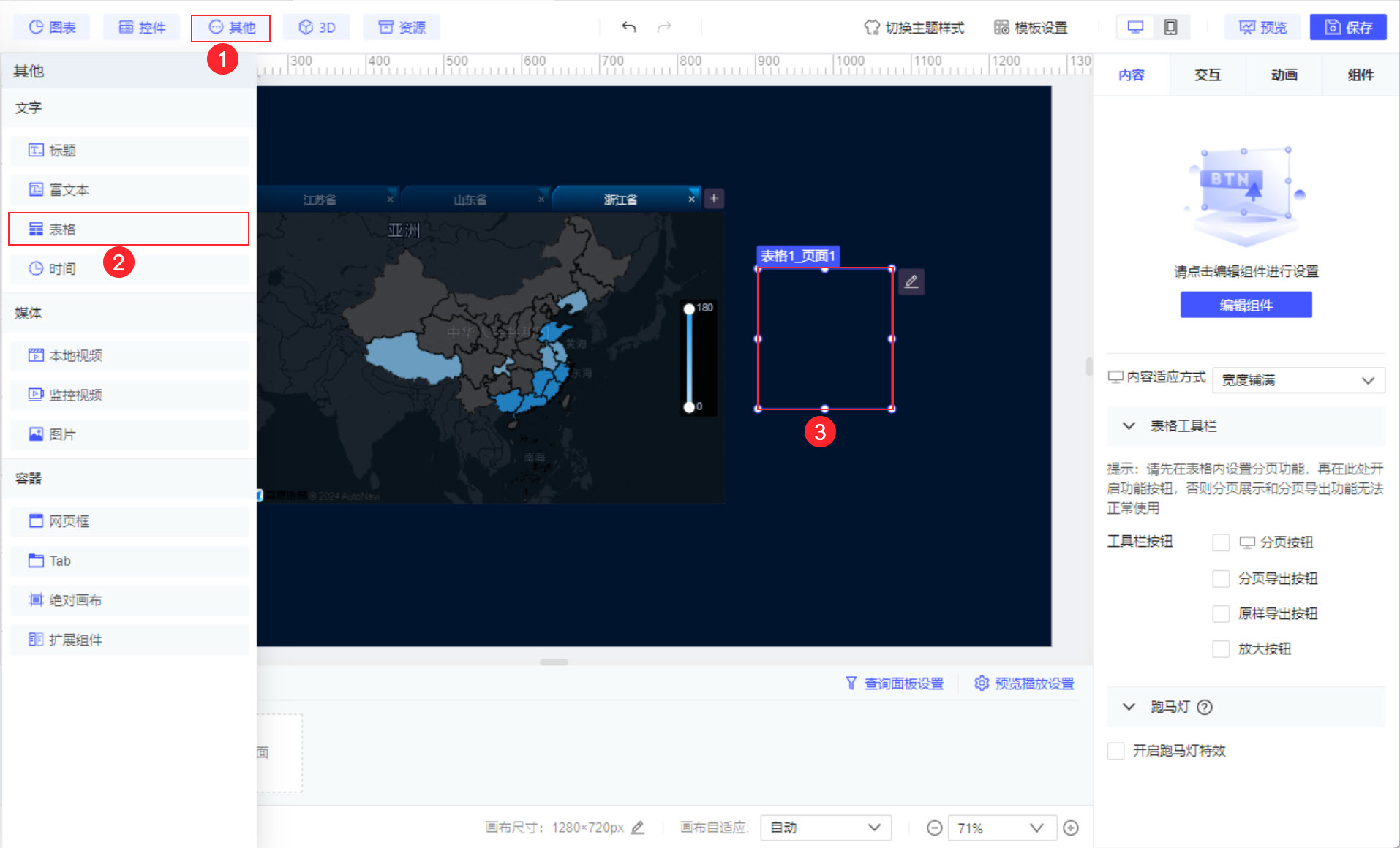The image size is (1400, 848).
Task: Select the 浙江省 map tab
Action: click(x=620, y=200)
